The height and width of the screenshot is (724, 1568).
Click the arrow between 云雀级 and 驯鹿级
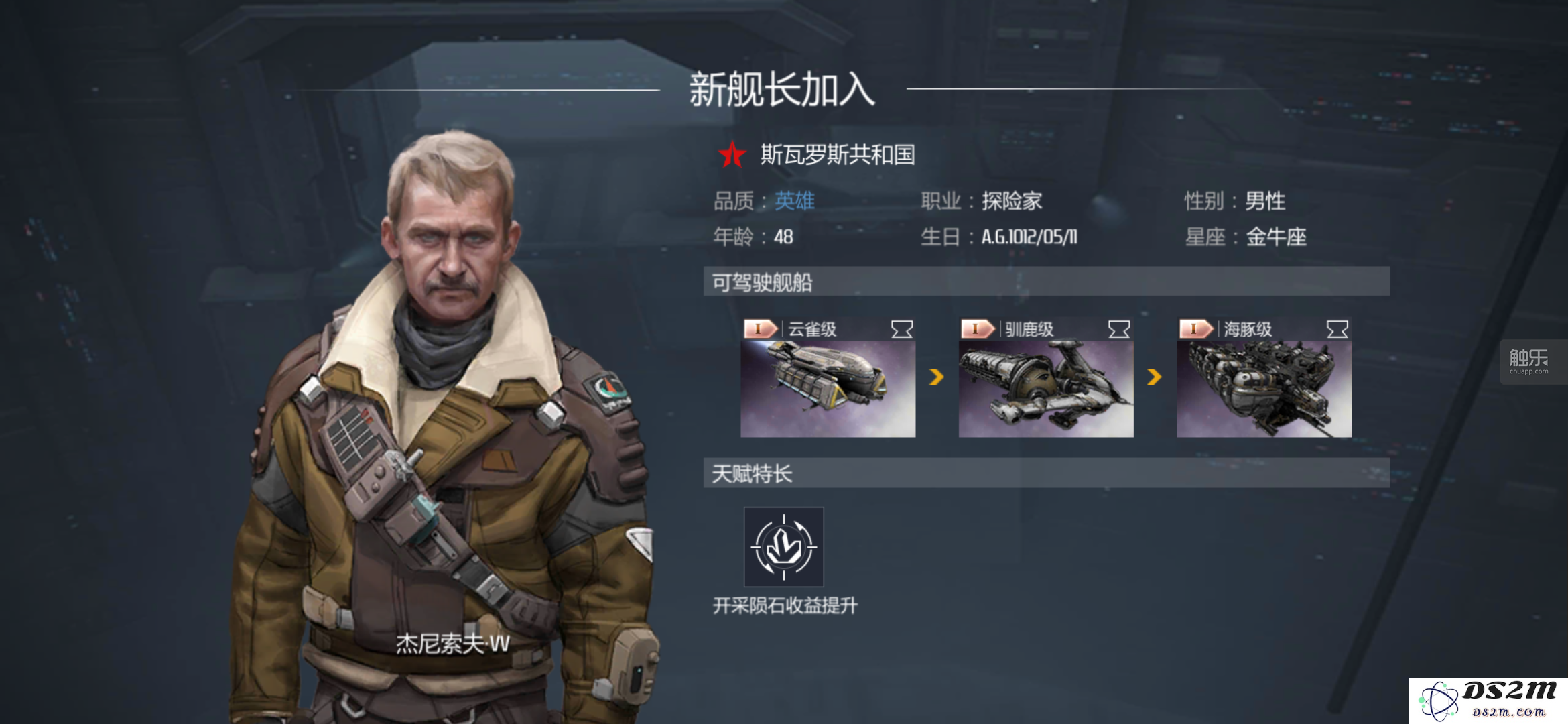pyautogui.click(x=937, y=377)
